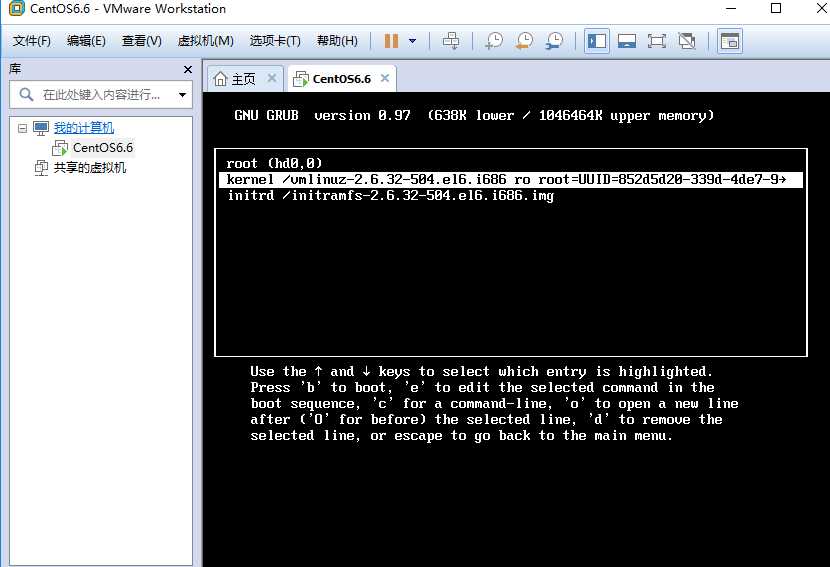The height and width of the screenshot is (567, 830).
Task: Maximize the VMware Workstation window
Action: 776,8
